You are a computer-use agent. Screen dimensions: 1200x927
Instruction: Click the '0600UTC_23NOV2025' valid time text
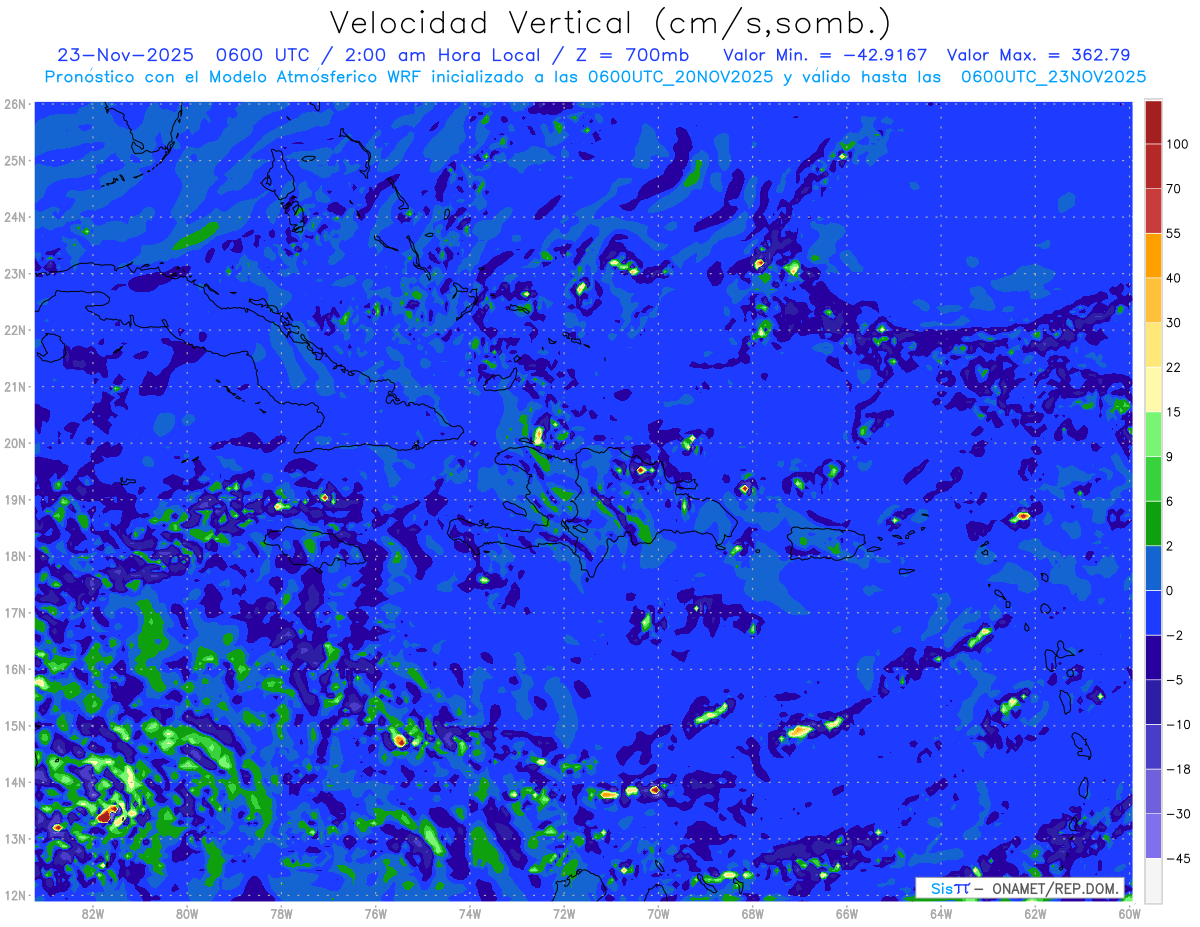1053,77
